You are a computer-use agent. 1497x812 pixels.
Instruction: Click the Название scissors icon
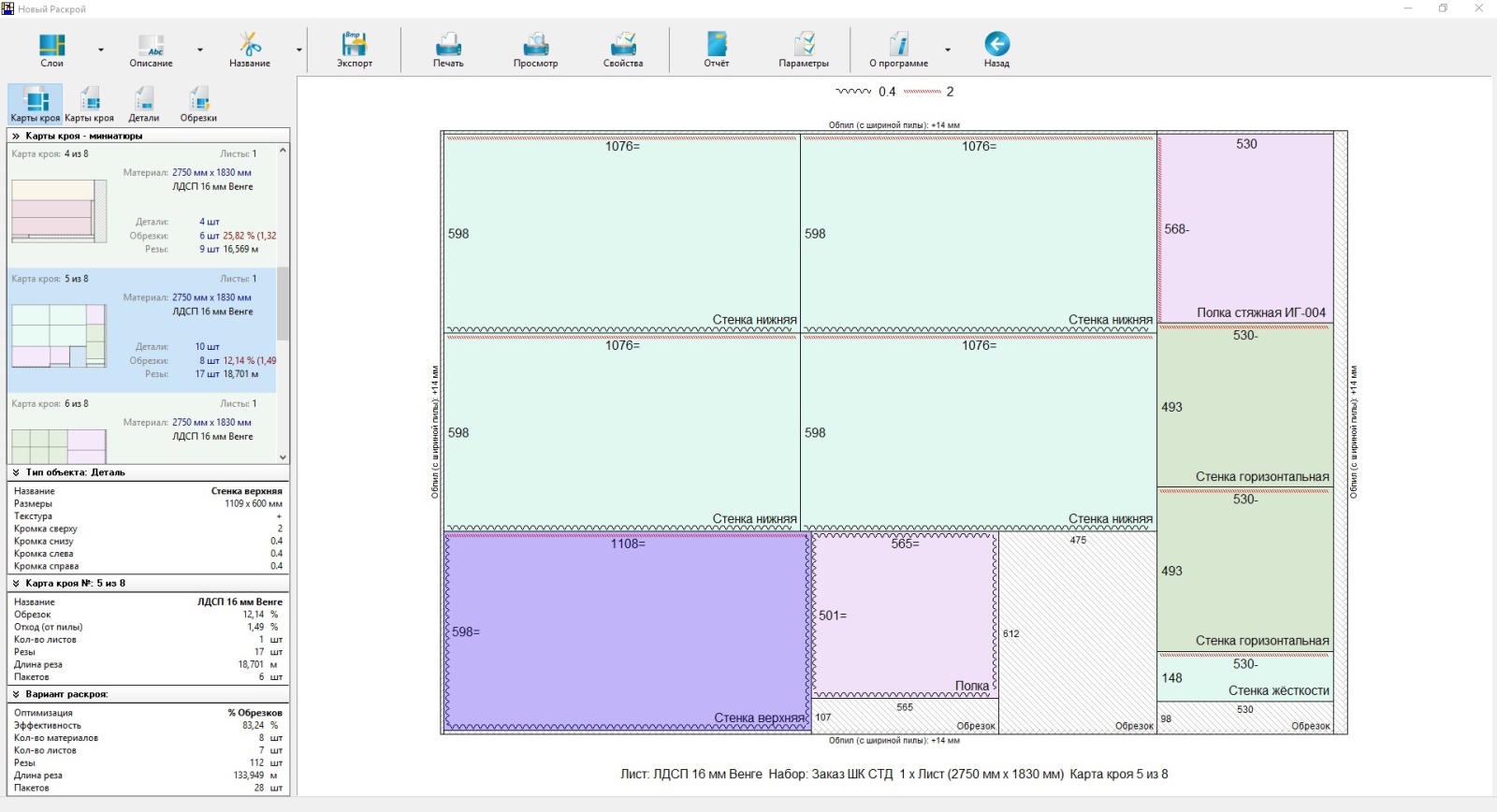pyautogui.click(x=250, y=44)
